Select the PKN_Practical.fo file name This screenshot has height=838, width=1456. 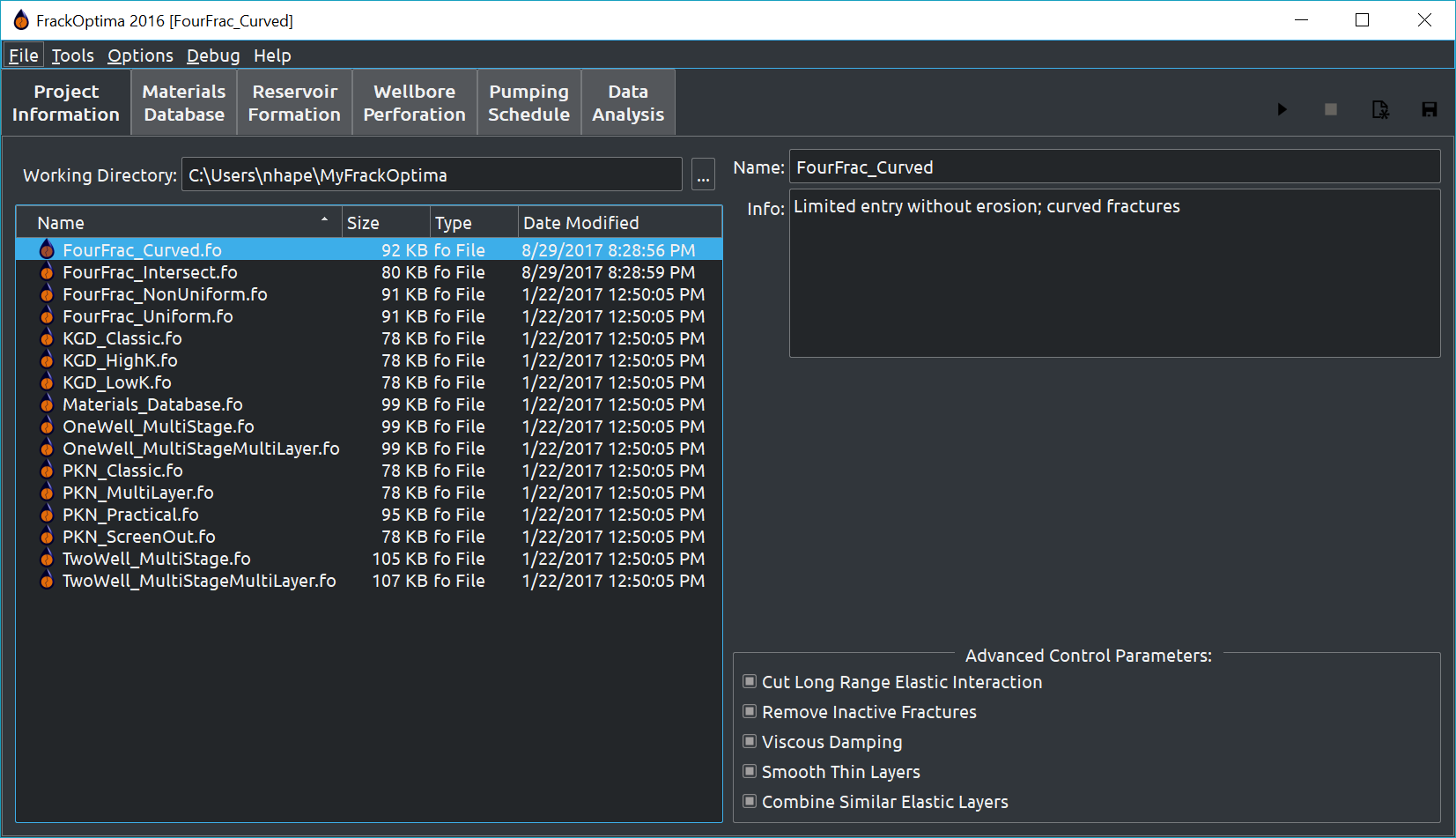130,515
